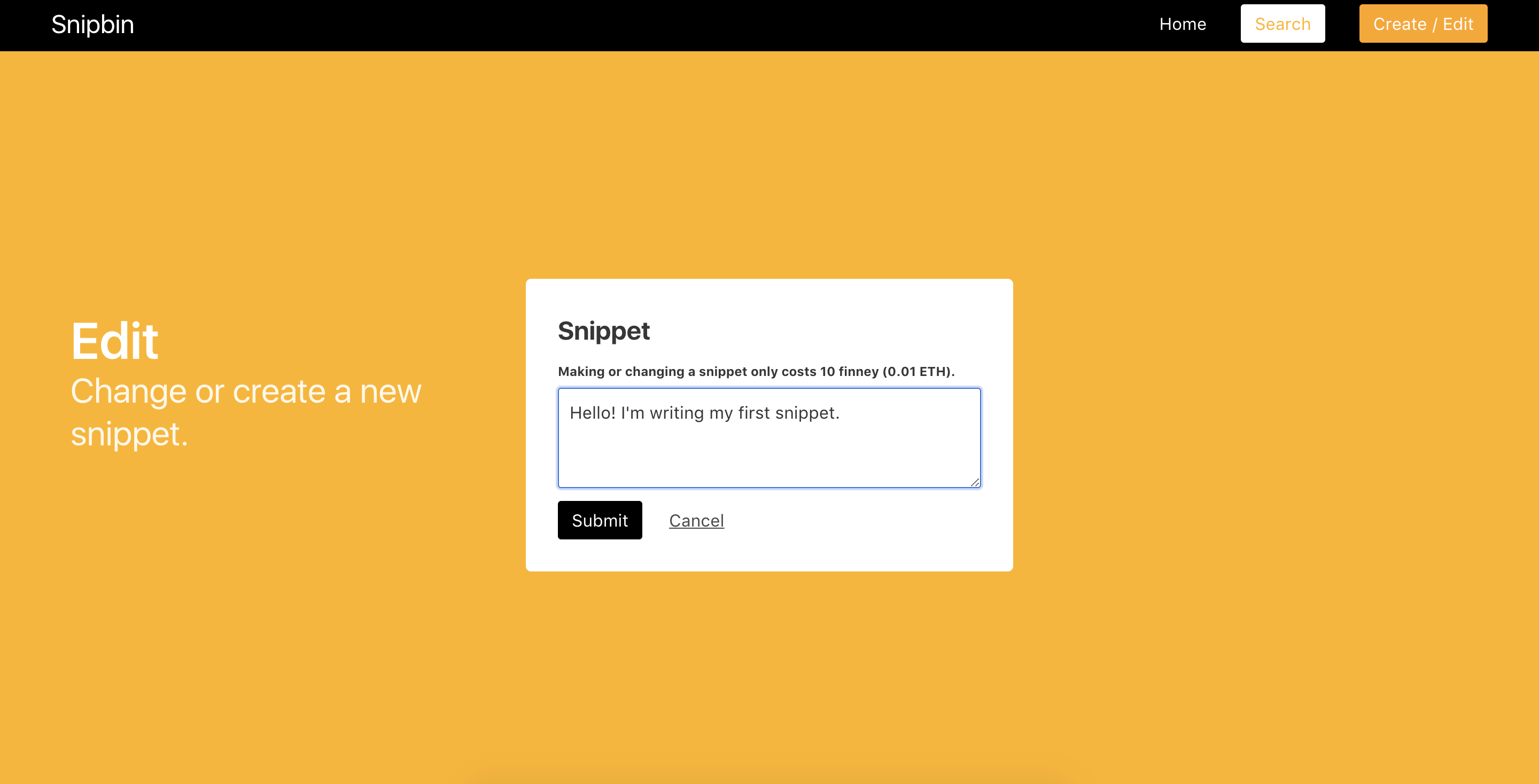1539x784 pixels.
Task: Open the Search page button
Action: 1282,24
